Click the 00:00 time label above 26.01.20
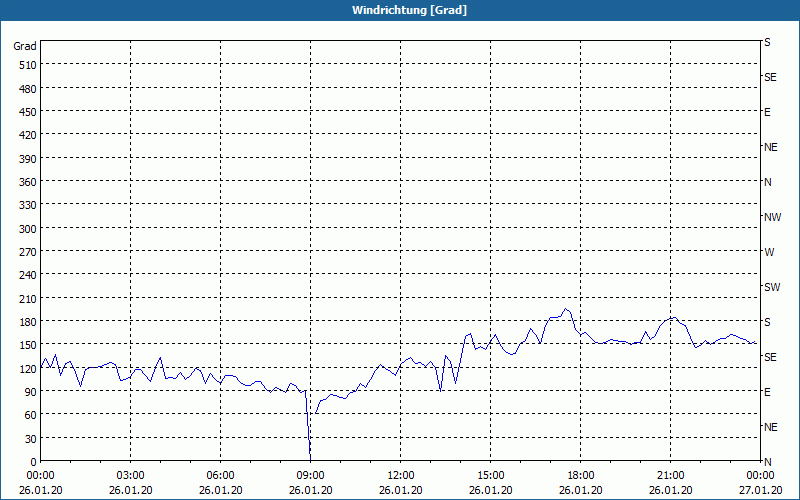The image size is (800, 500). tap(40, 476)
